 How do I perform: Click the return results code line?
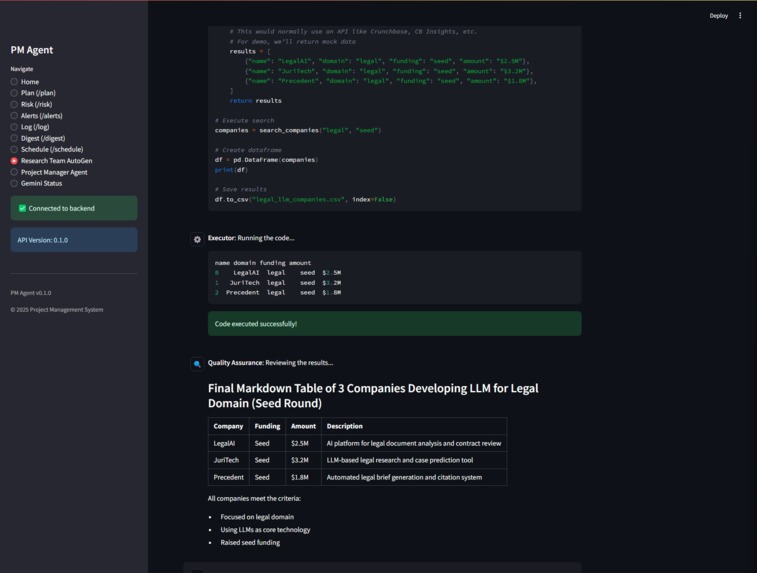point(255,100)
